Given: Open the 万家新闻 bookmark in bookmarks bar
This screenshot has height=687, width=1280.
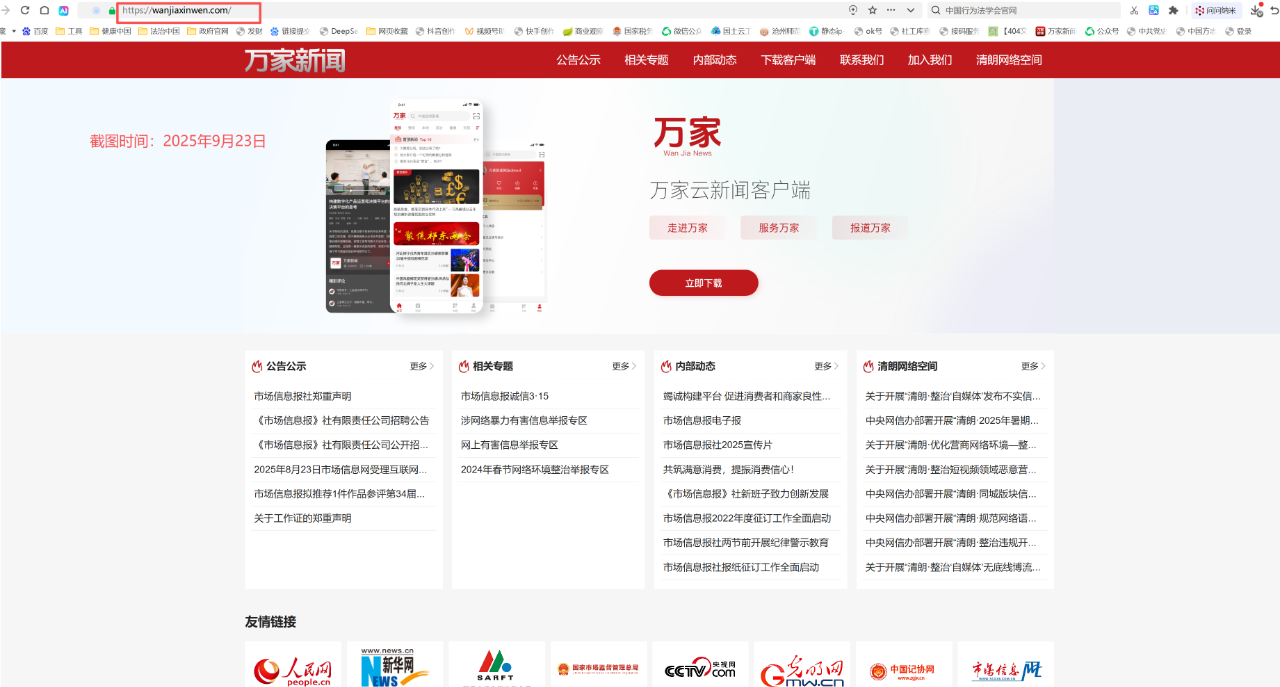Looking at the screenshot, I should click(x=1055, y=31).
